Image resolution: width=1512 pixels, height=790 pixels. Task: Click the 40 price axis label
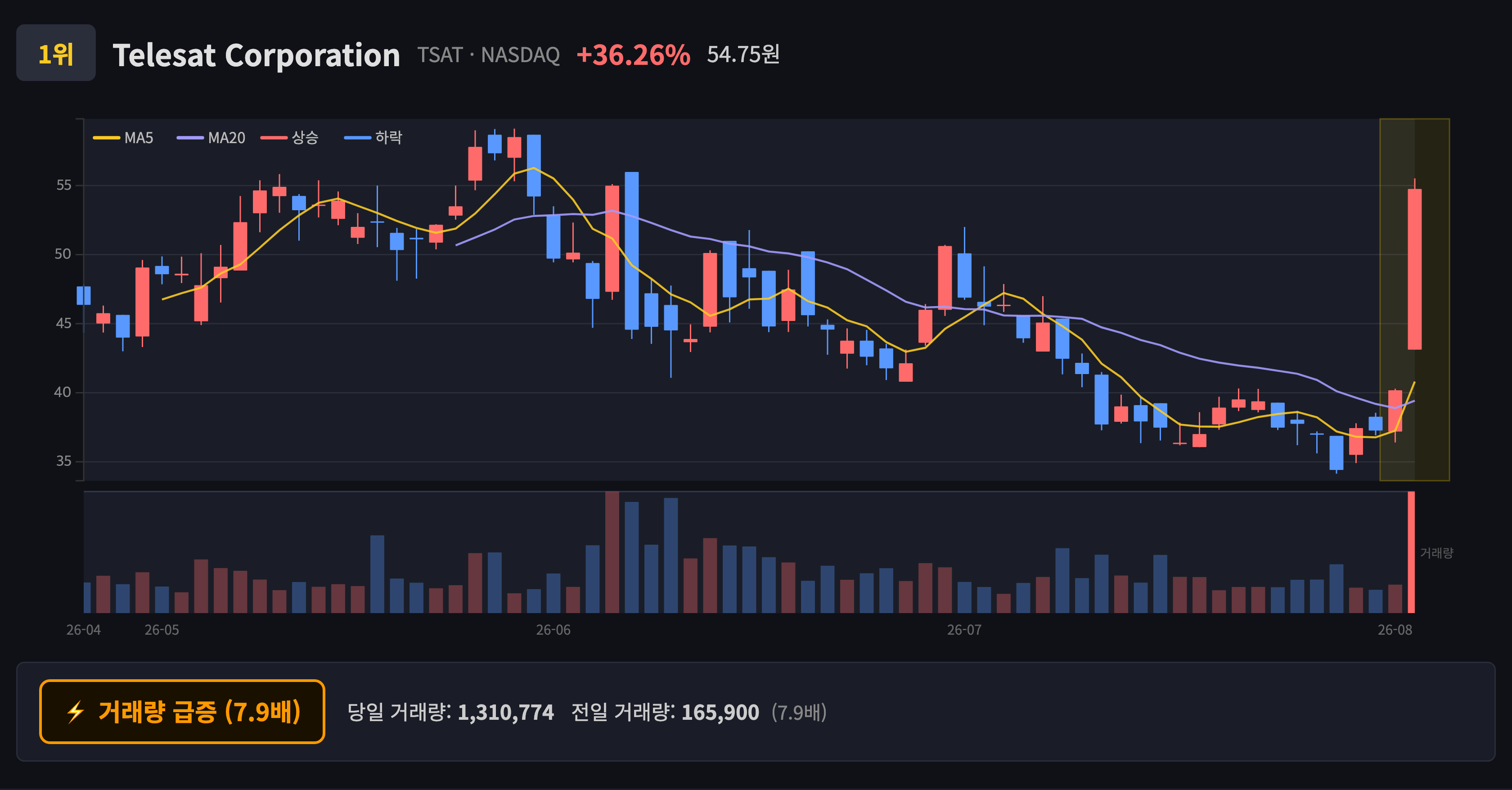(x=63, y=392)
